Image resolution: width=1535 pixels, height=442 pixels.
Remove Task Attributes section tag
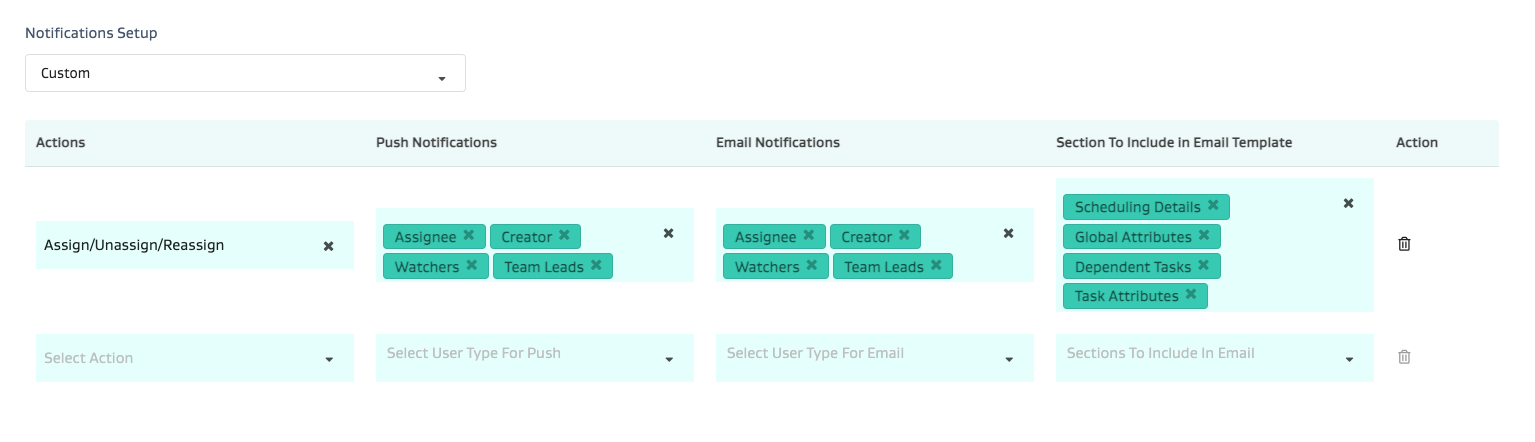tap(1191, 295)
